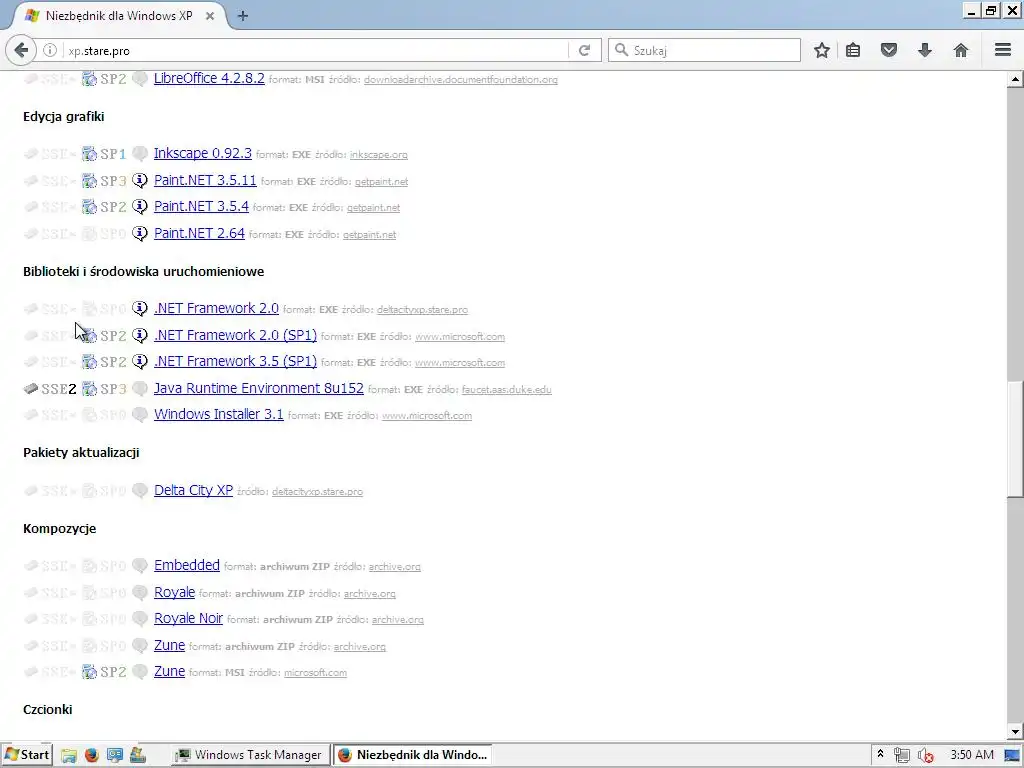Click the SP2 icon on the Zune MSI row

click(x=89, y=672)
